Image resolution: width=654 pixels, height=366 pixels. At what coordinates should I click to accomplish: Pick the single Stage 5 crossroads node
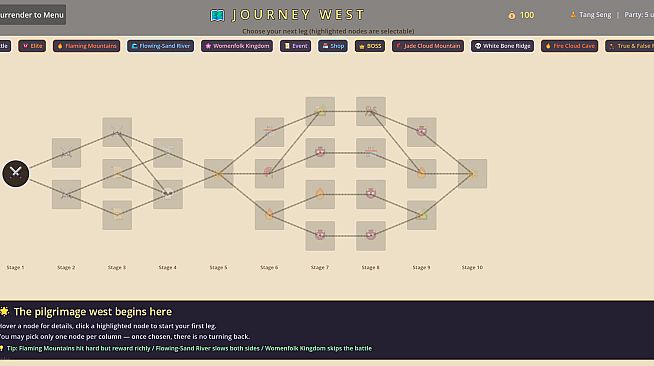pyautogui.click(x=219, y=173)
